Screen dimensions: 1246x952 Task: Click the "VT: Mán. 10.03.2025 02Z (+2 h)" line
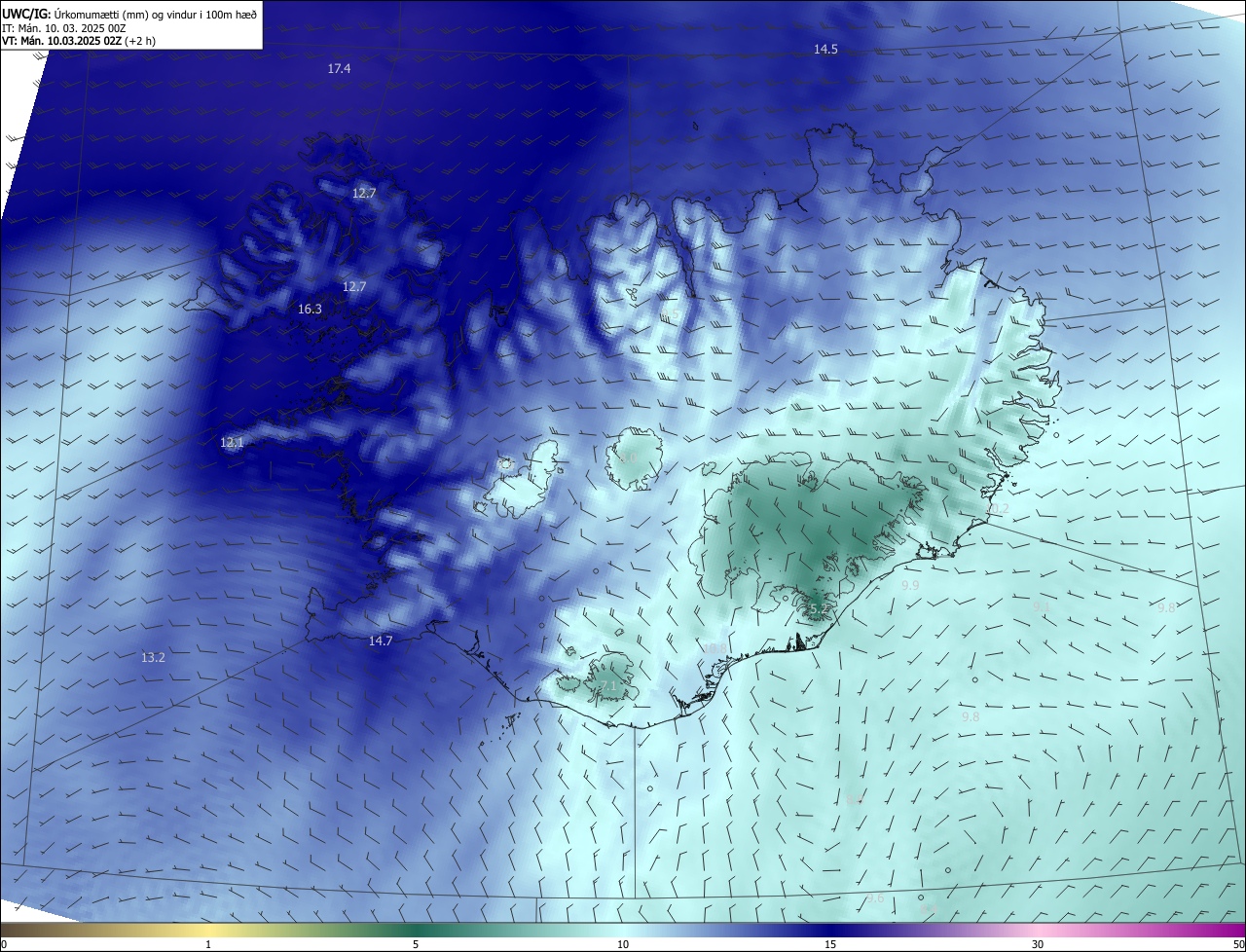coord(79,41)
